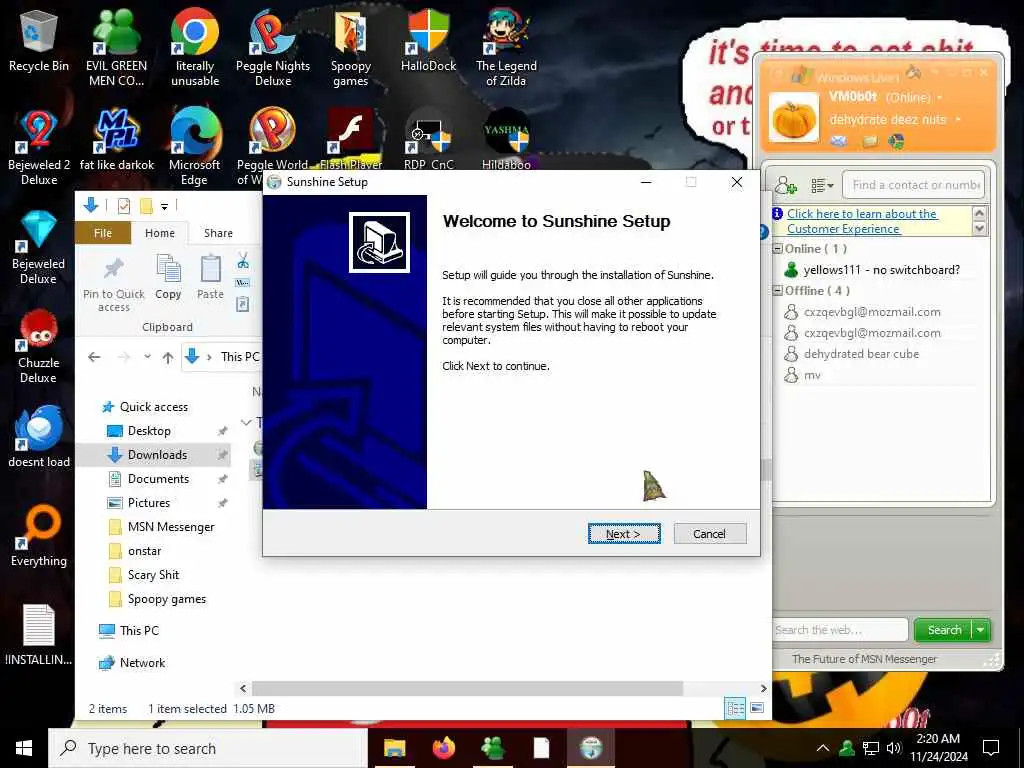Select Desktop in navigation pane
The image size is (1024, 768).
click(x=149, y=431)
